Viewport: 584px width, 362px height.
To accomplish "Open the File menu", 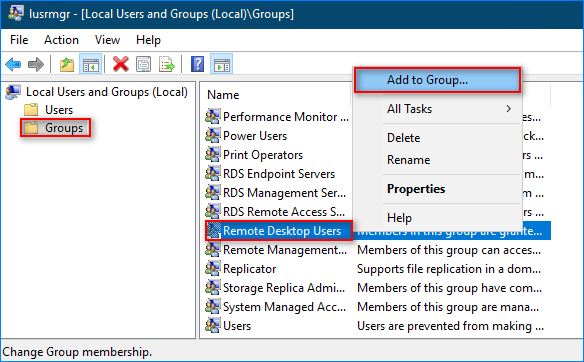I will pyautogui.click(x=19, y=40).
